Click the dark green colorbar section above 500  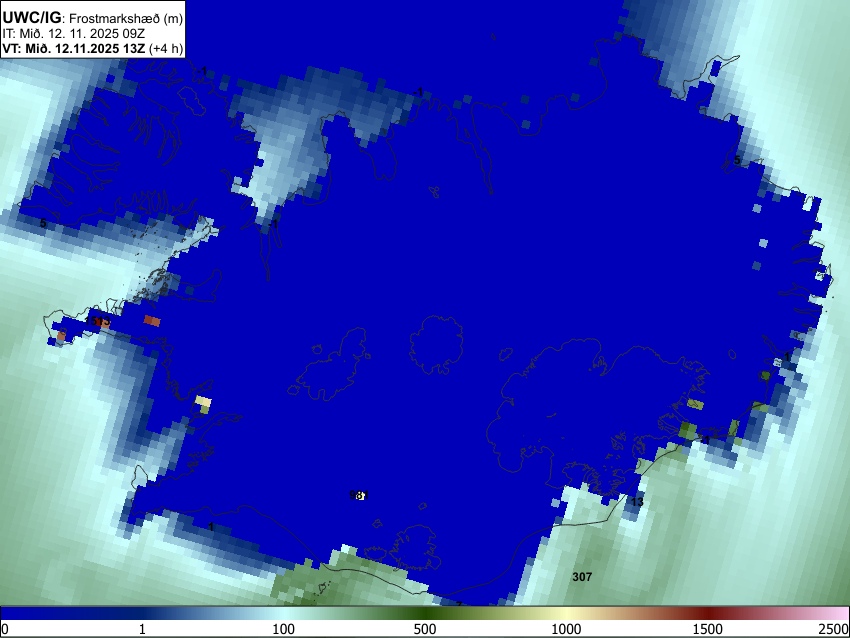coord(425,613)
